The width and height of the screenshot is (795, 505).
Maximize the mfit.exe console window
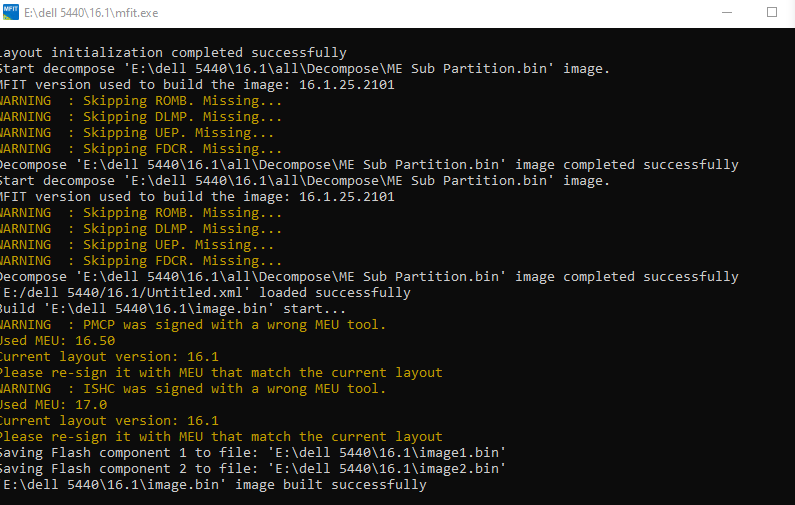771,12
